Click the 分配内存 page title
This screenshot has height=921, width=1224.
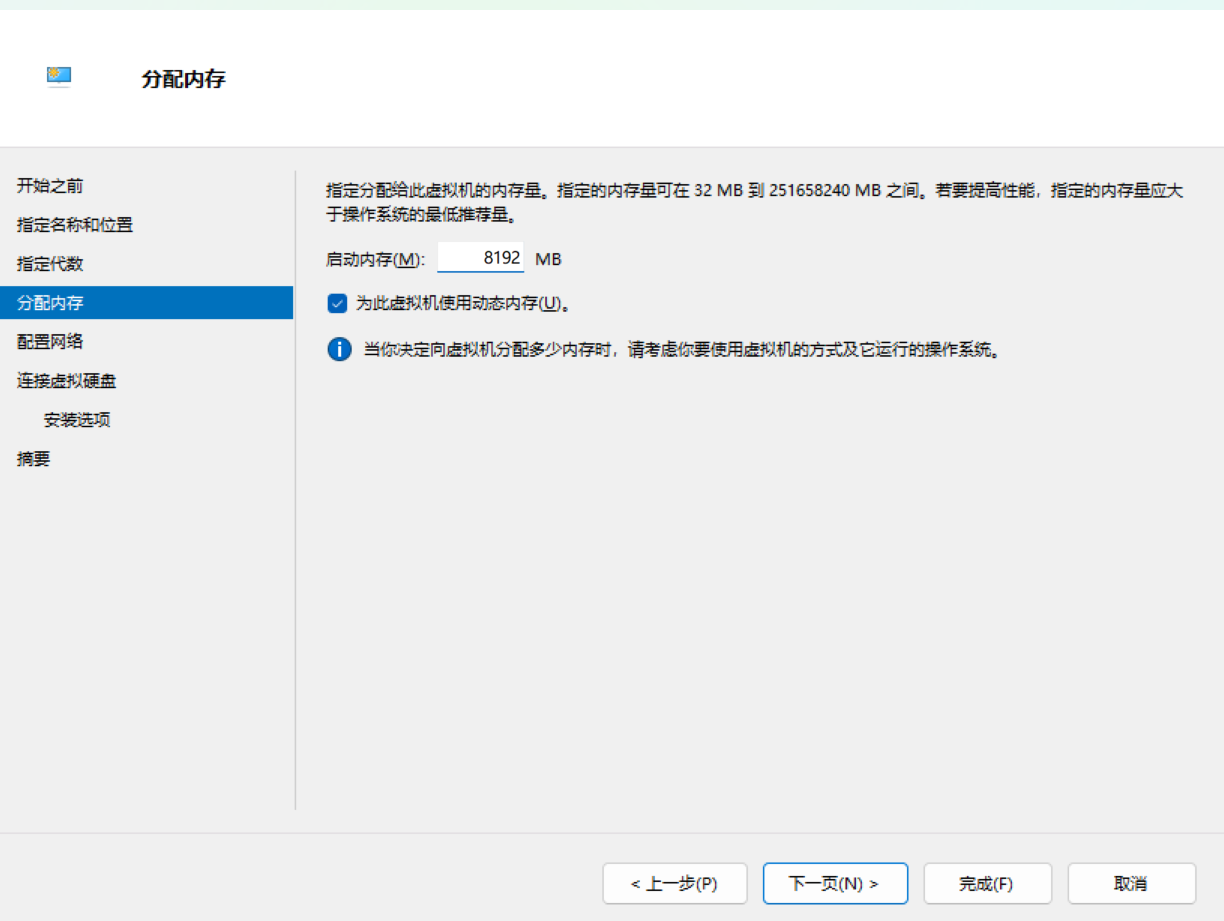pyautogui.click(x=184, y=79)
